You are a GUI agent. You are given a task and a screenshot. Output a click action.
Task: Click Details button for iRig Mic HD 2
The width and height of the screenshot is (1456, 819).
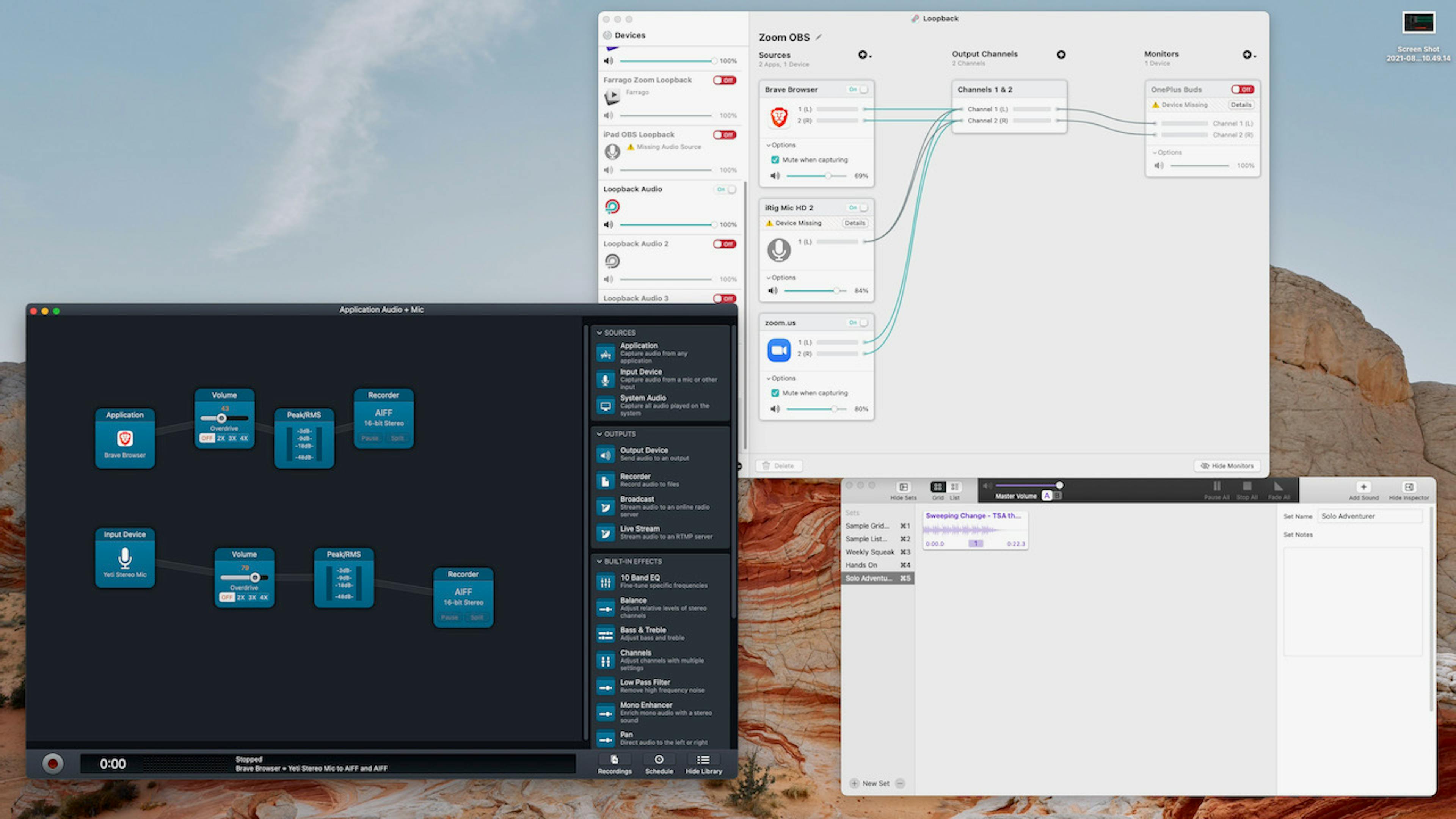click(855, 223)
